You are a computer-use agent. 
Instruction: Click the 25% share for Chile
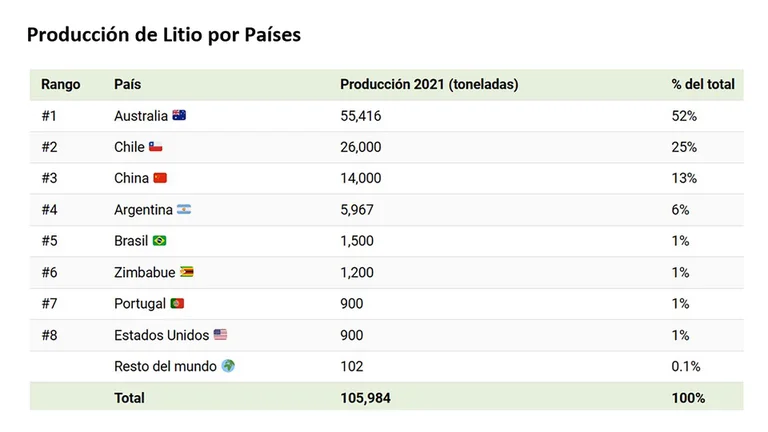pos(684,147)
